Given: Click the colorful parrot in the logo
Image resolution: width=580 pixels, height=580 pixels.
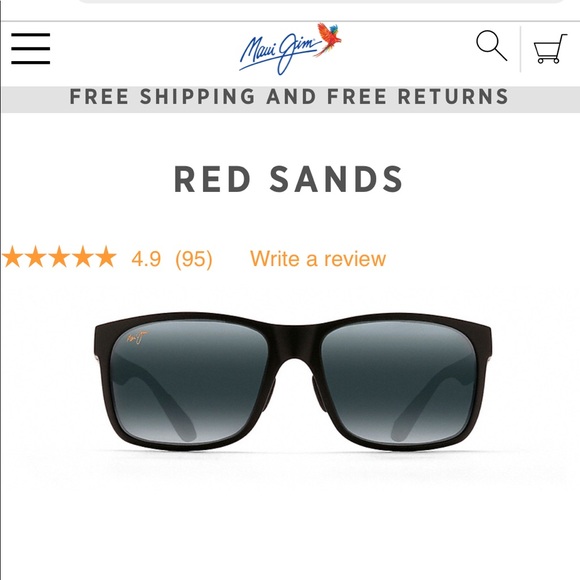Looking at the screenshot, I should coord(328,38).
